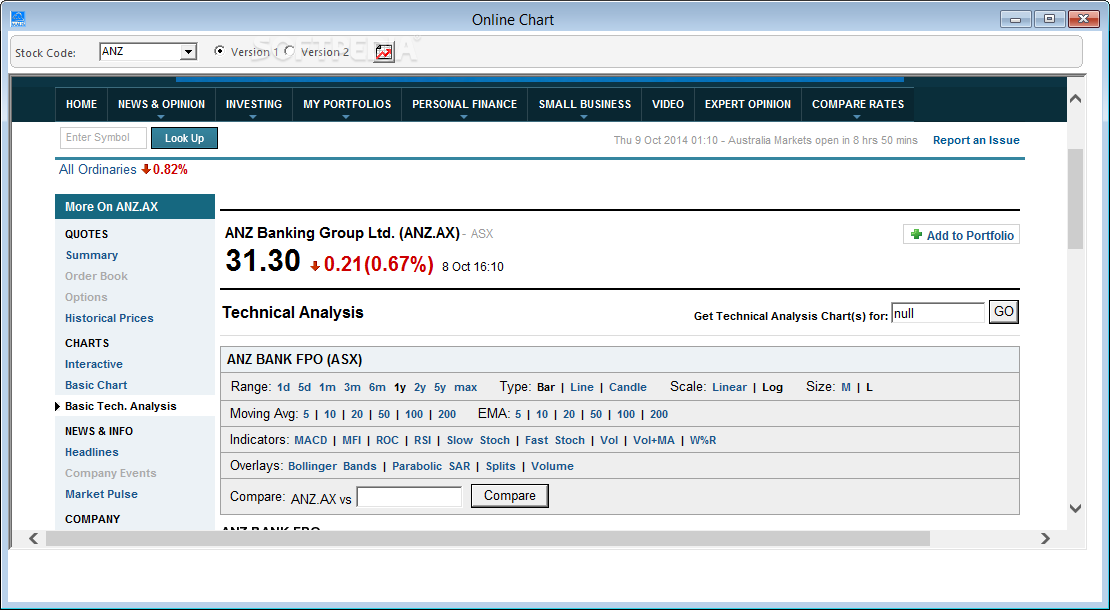Click into the Enter Symbol field
Screen dimensions: 1110x610
pyautogui.click(x=103, y=138)
